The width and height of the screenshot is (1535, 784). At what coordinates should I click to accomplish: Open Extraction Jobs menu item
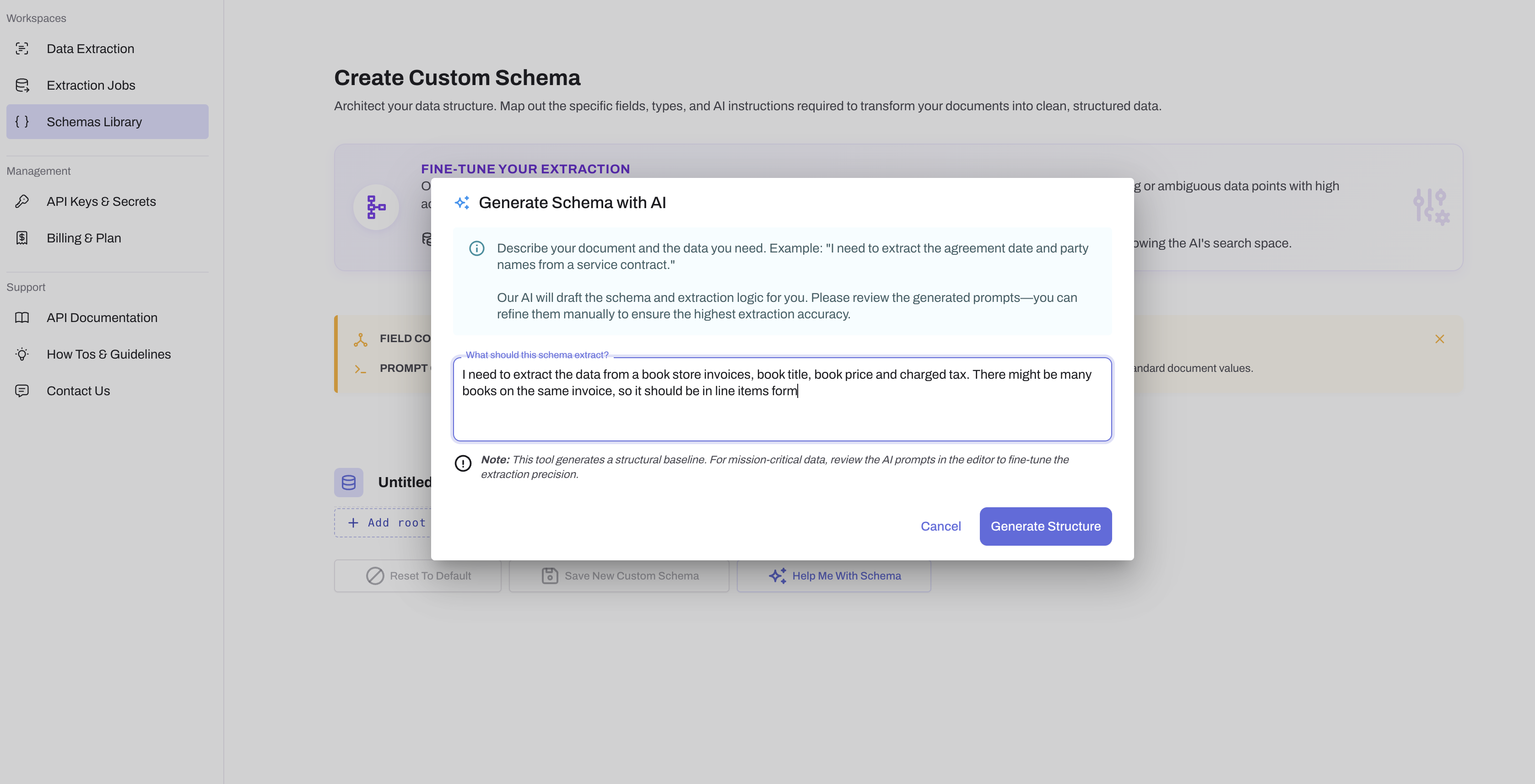(91, 85)
